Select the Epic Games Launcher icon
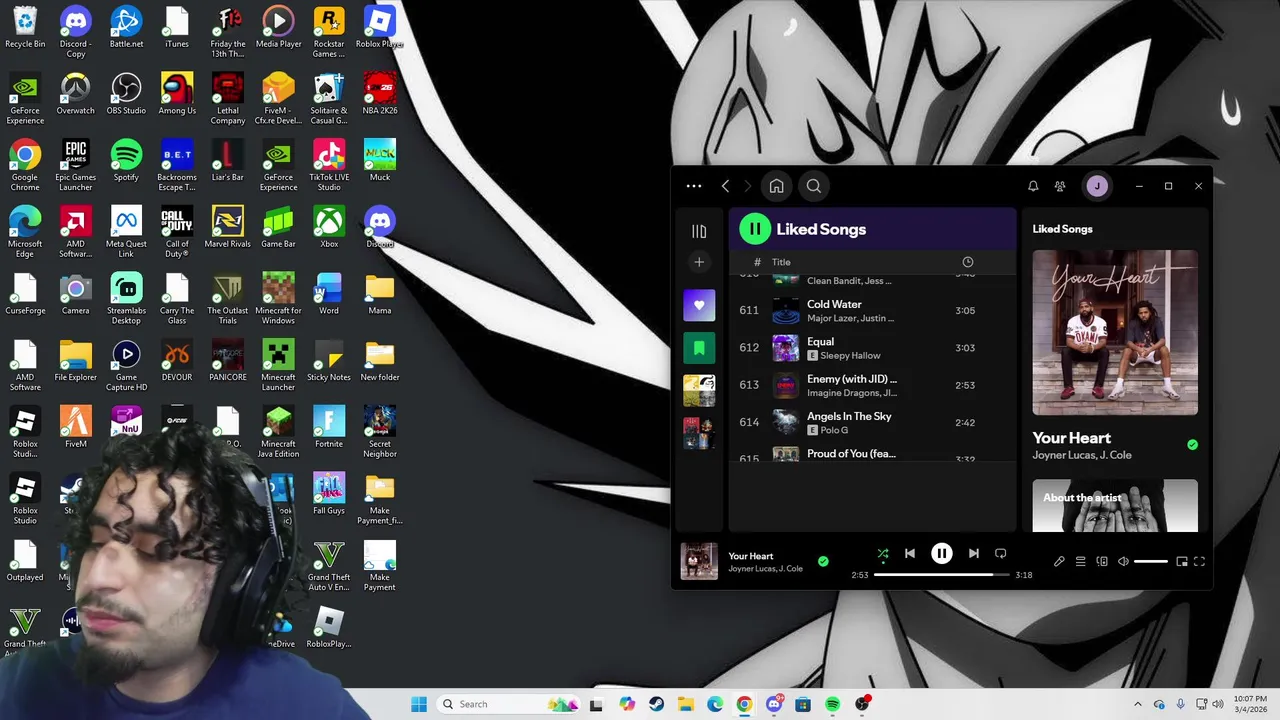Viewport: 1280px width, 720px height. point(75,165)
